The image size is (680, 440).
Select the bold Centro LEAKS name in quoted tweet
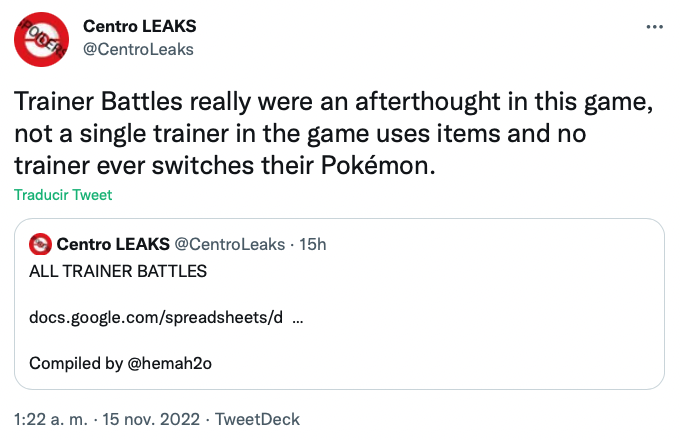[113, 244]
